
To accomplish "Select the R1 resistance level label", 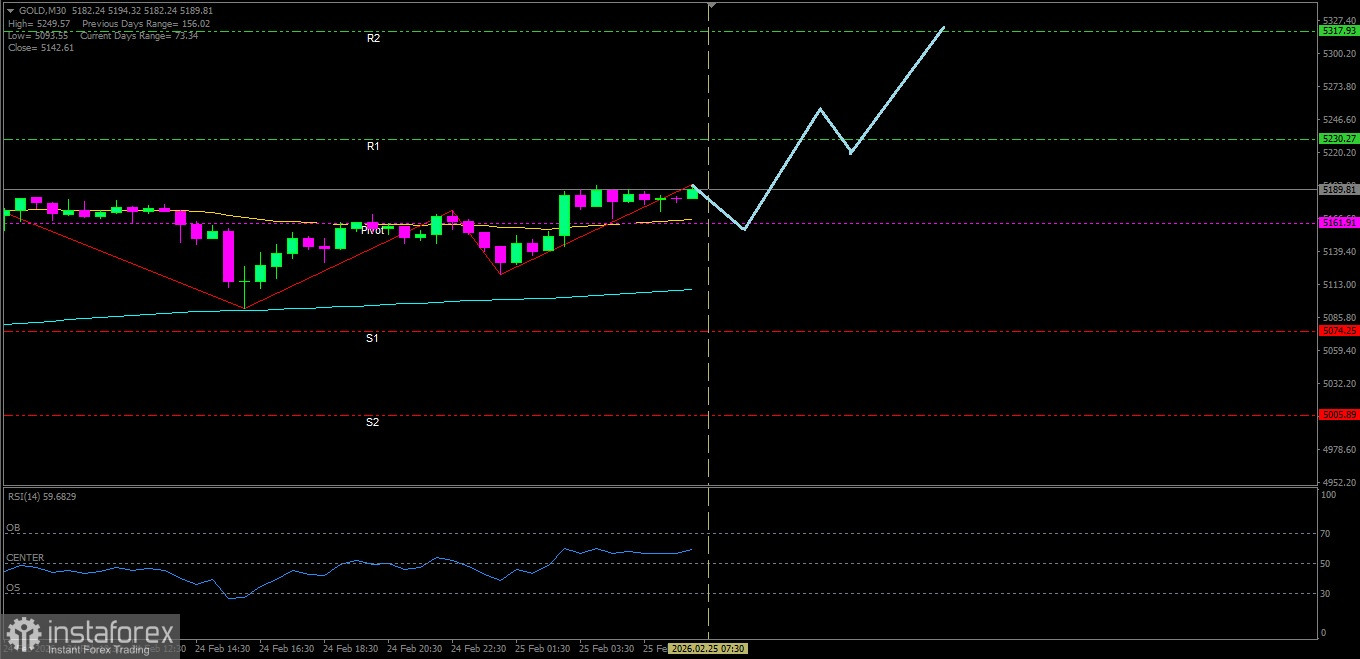I will click(373, 146).
